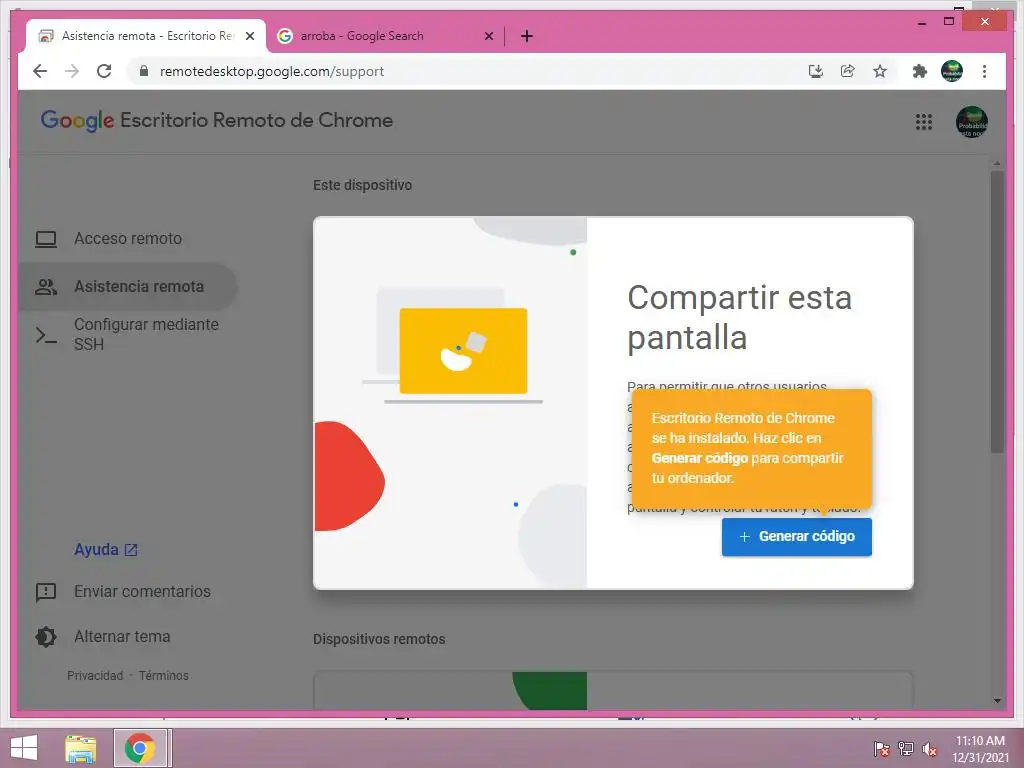Click the muted volume tray icon
The width and height of the screenshot is (1024, 768).
tap(930, 748)
